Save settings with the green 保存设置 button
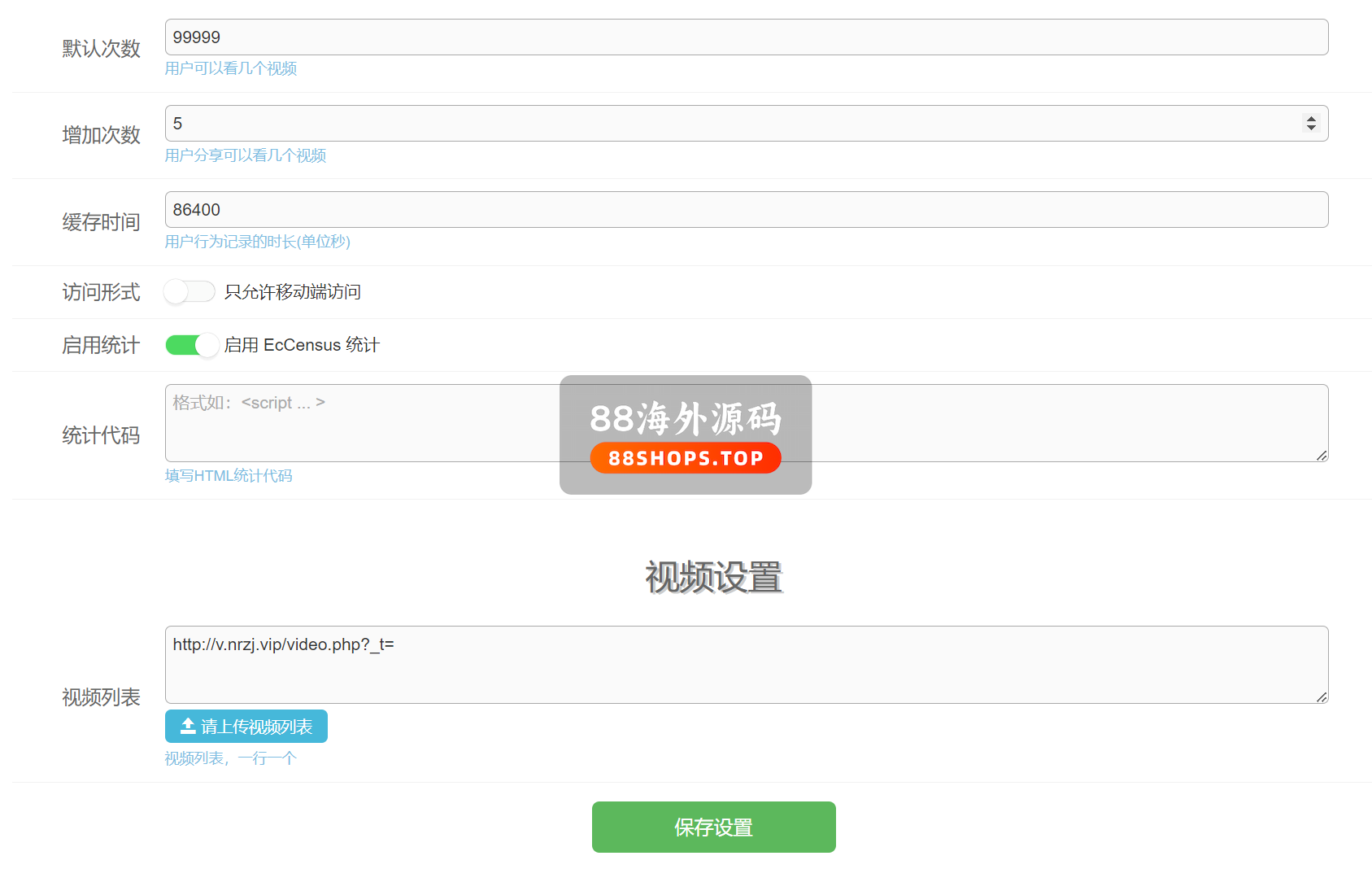The width and height of the screenshot is (1372, 869). pyautogui.click(x=713, y=827)
